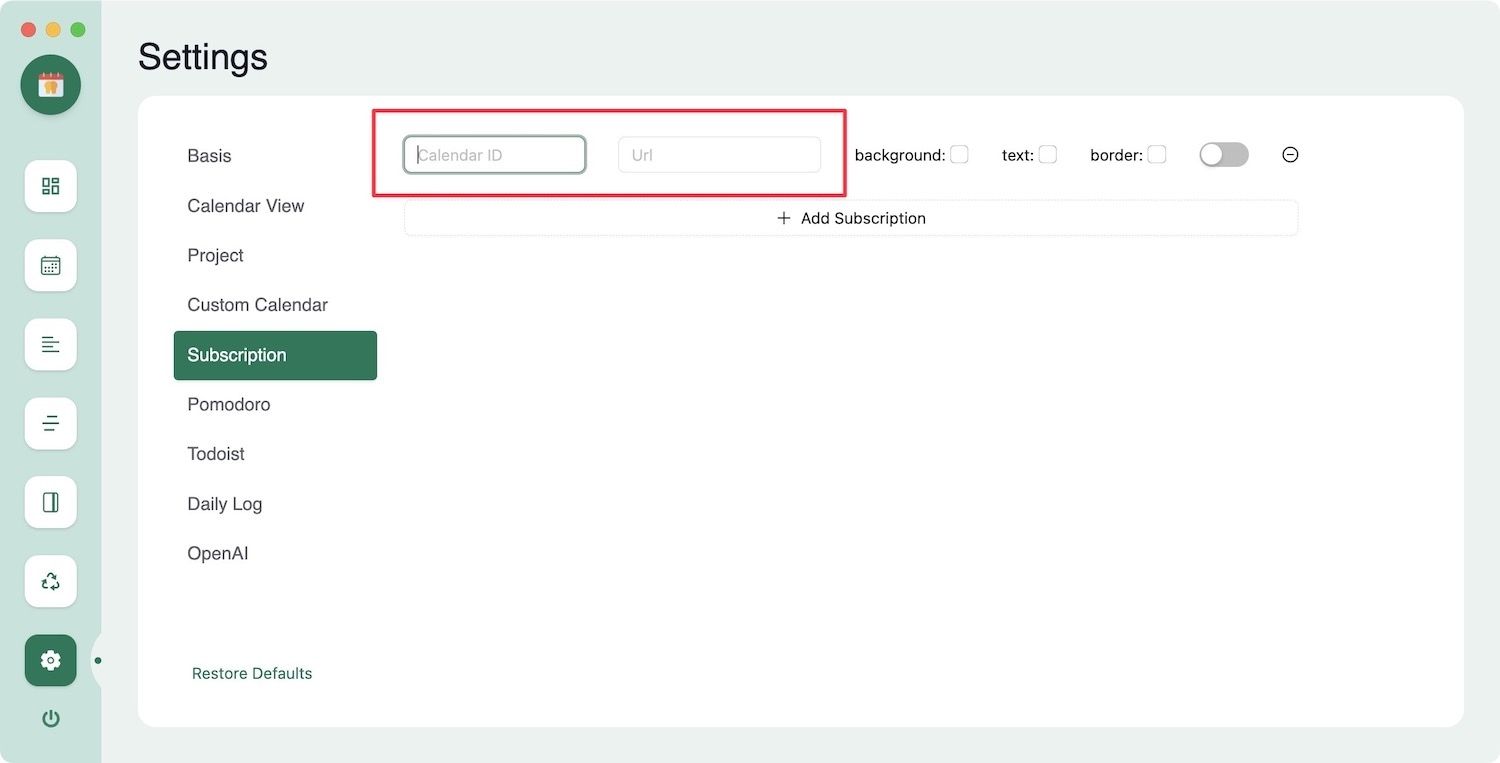Click the settings gear icon in sidebar
Screen dimensions: 1500x763
coord(51,660)
